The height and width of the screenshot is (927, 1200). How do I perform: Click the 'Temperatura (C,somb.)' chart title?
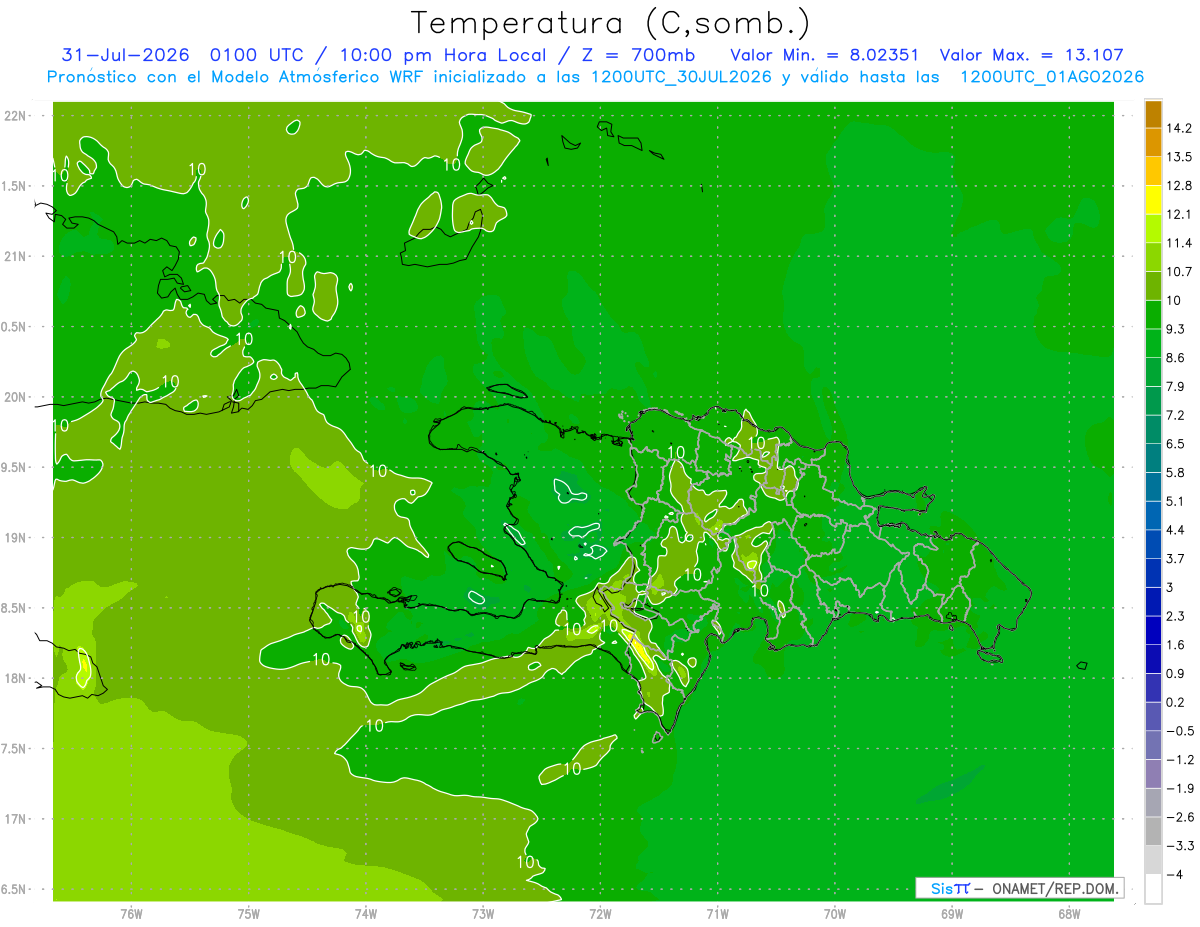(x=610, y=22)
